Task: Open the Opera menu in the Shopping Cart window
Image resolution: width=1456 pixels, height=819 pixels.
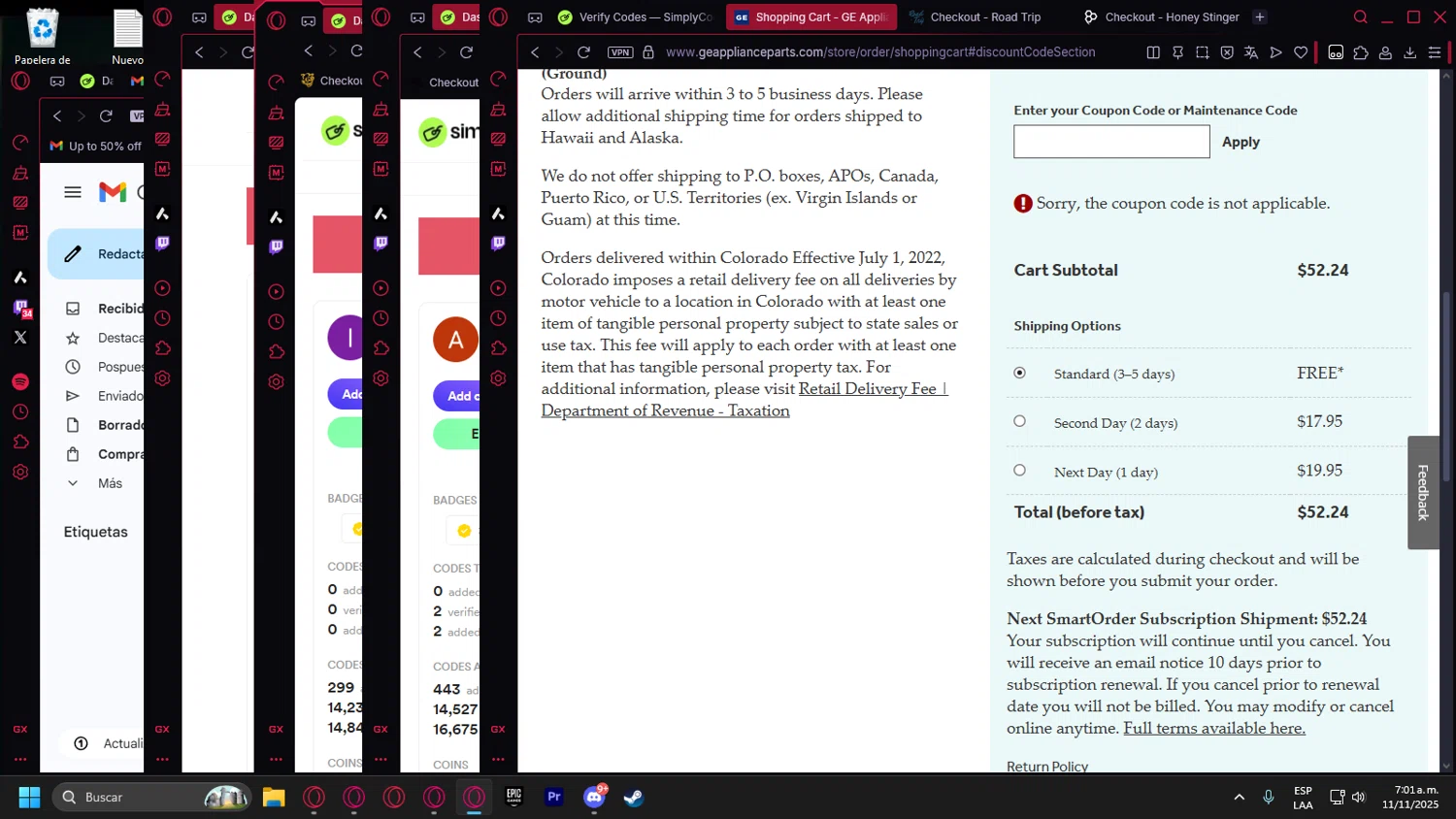Action: (x=498, y=16)
